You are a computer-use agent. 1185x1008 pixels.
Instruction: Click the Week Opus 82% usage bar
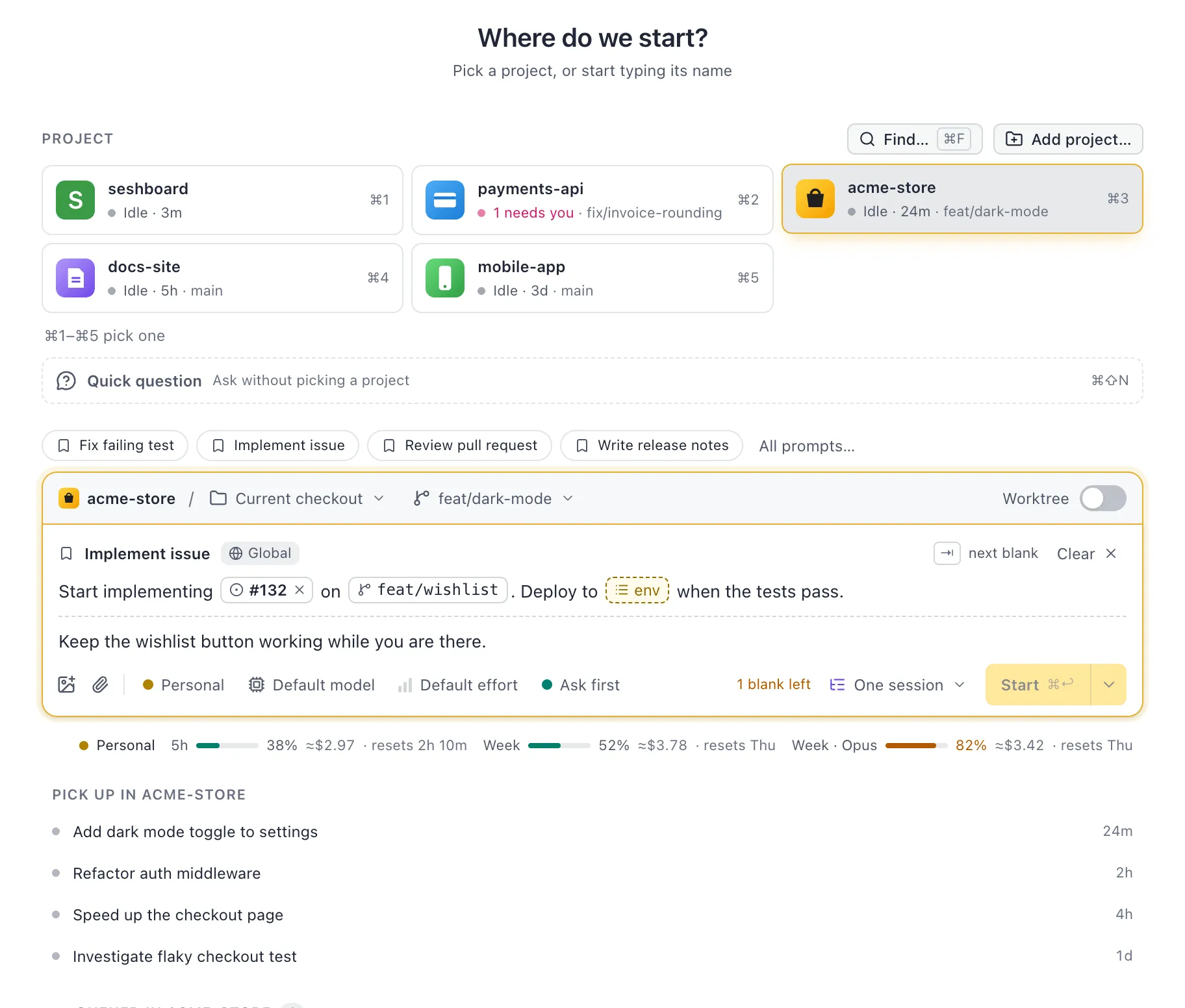916,746
